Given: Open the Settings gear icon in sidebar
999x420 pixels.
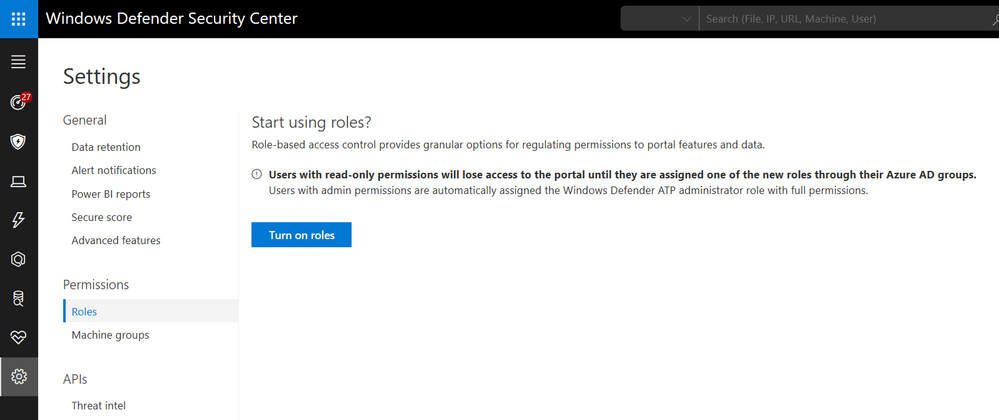Looking at the screenshot, I should pyautogui.click(x=18, y=377).
